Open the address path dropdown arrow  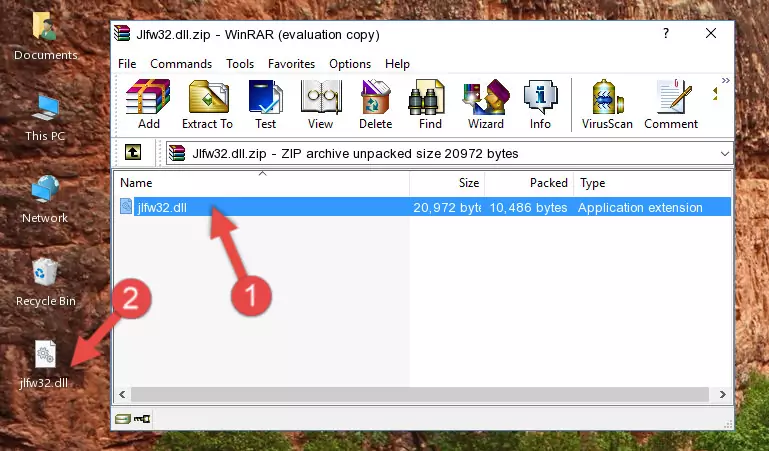pos(724,154)
